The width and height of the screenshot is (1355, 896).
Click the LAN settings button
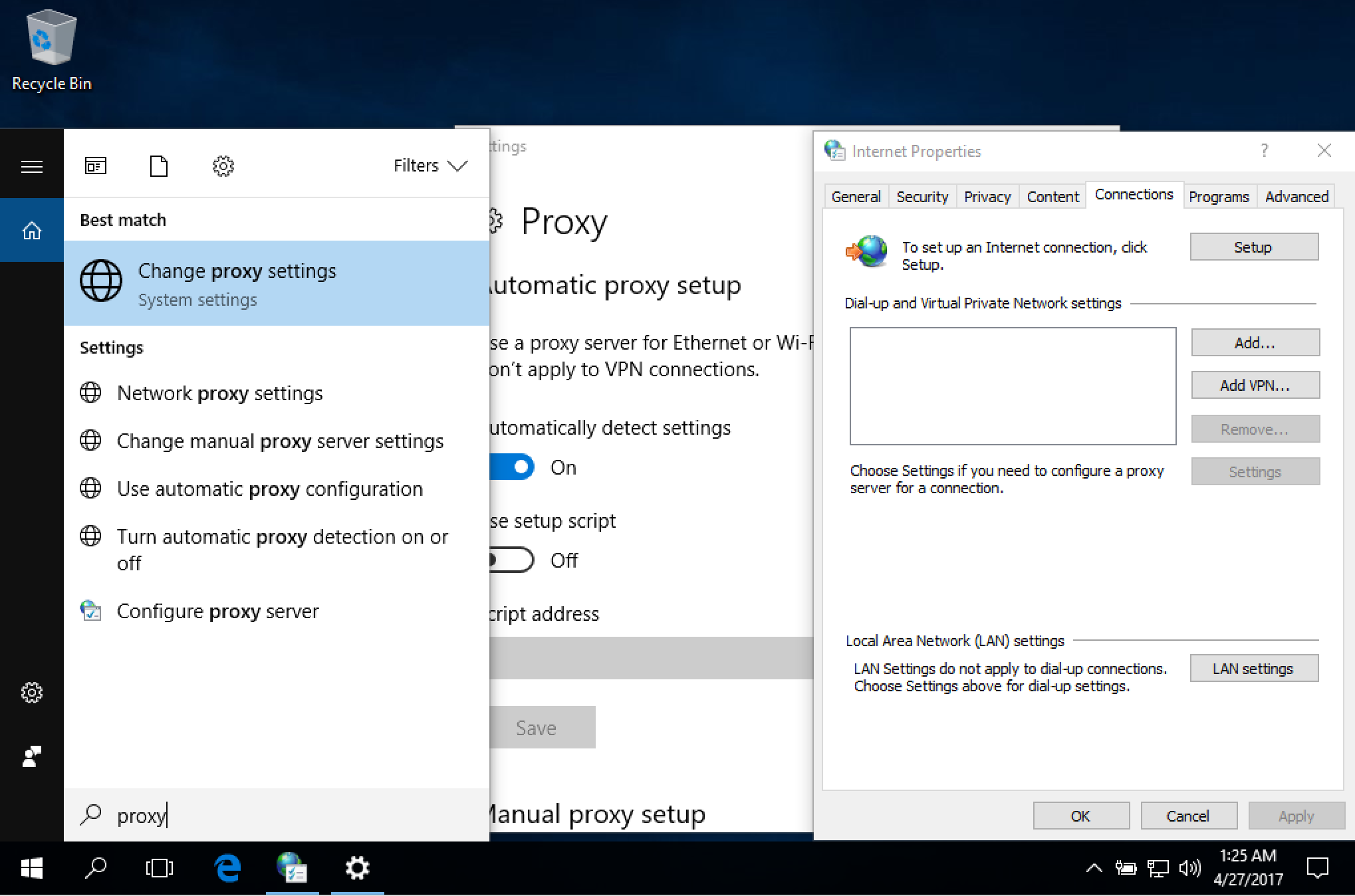(1253, 669)
